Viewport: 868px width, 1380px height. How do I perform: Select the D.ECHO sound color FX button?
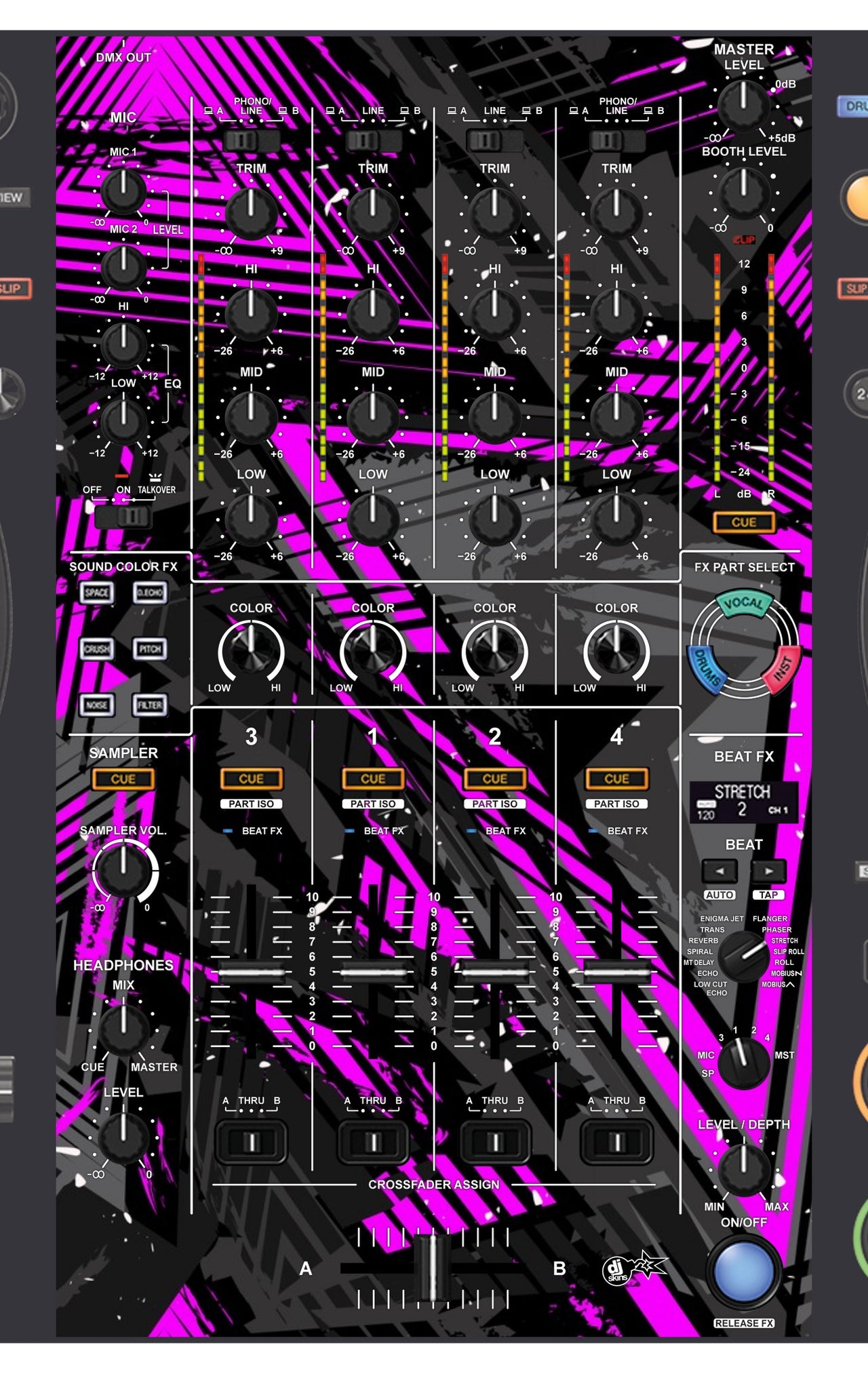tap(150, 592)
